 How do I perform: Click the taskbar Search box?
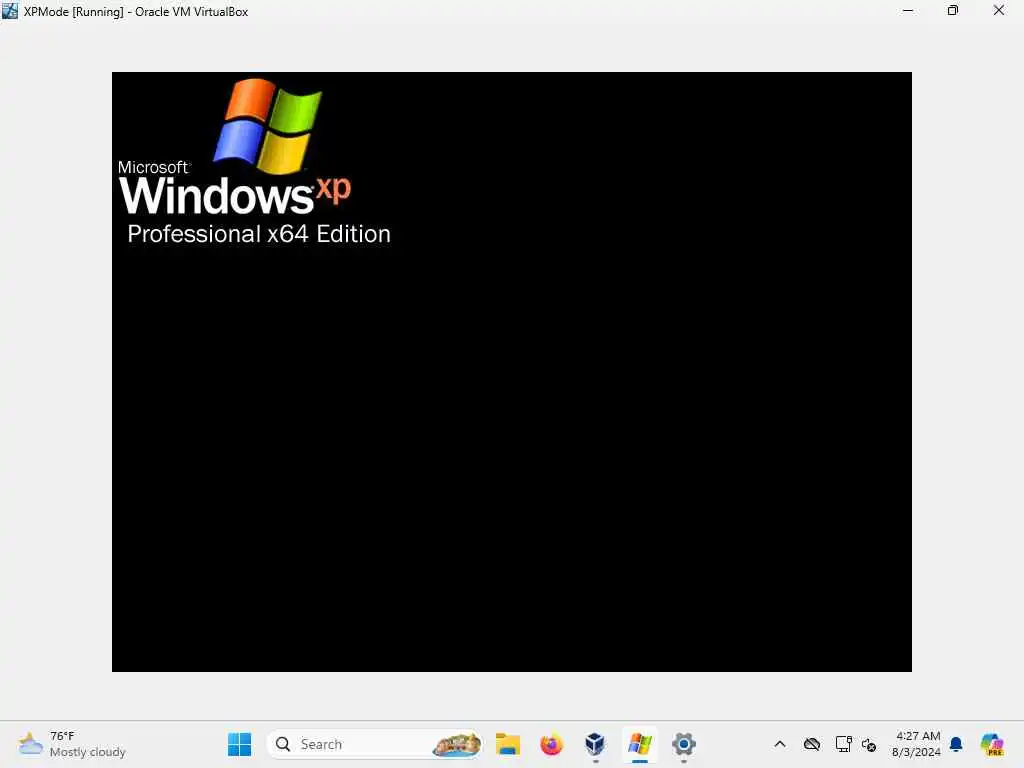pyautogui.click(x=375, y=744)
